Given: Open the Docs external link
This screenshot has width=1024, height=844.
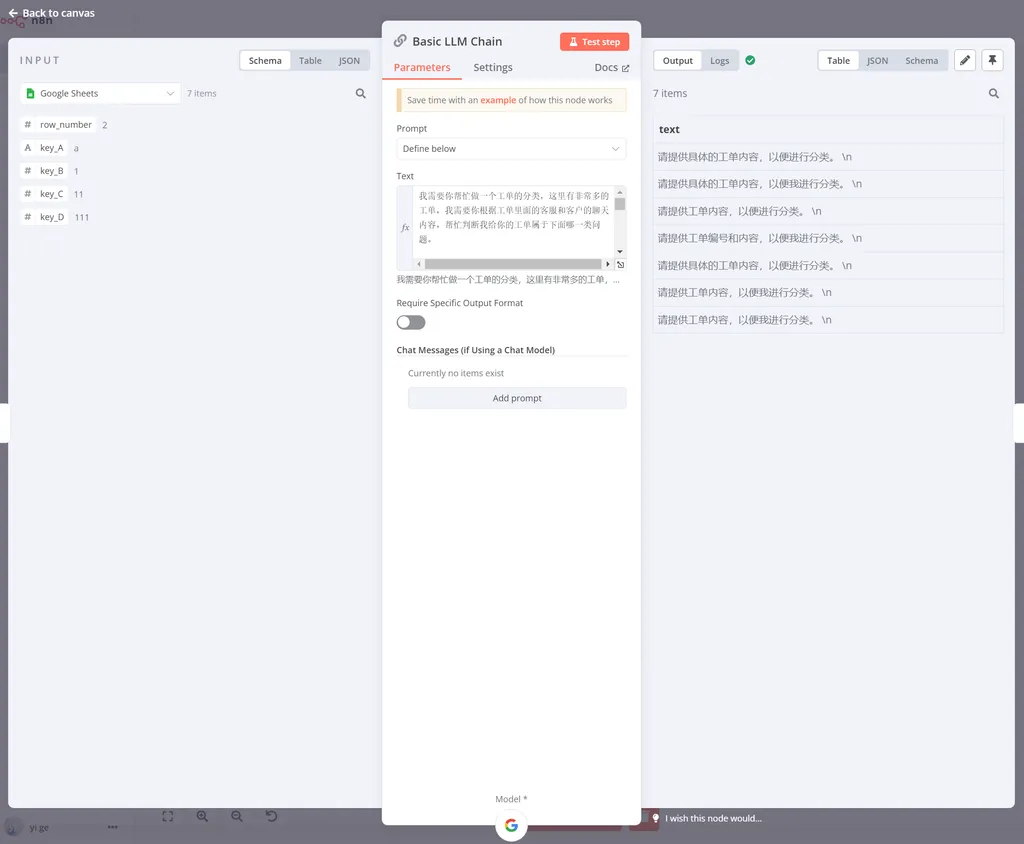Looking at the screenshot, I should (x=612, y=68).
